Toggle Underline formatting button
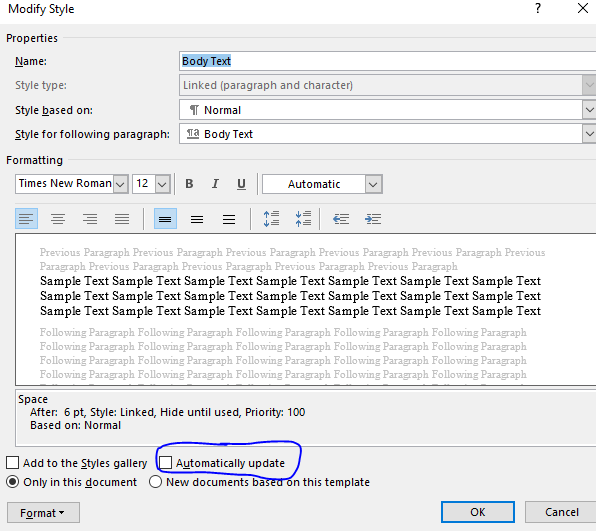Viewport: 596px width, 531px height. coord(241,184)
